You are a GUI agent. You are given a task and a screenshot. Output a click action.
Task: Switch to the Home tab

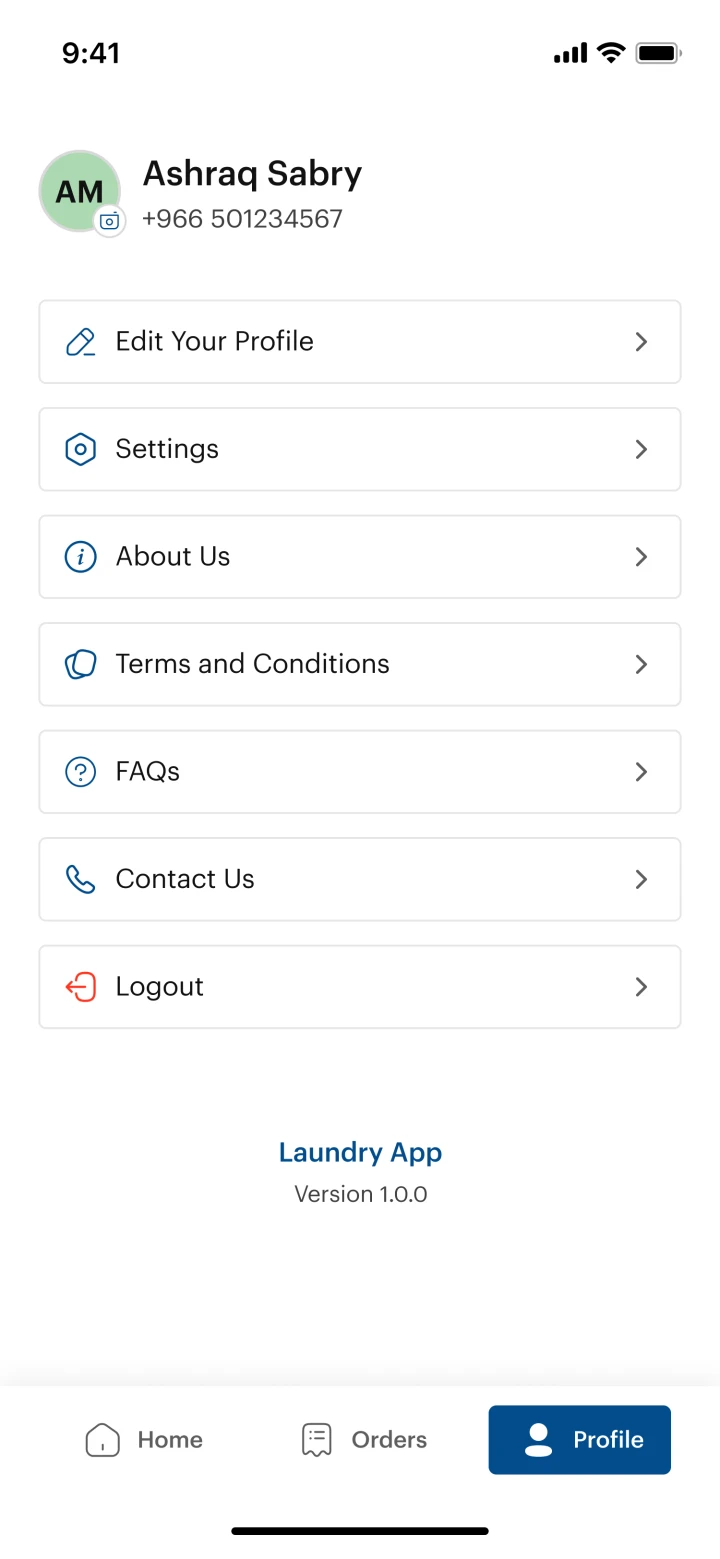click(x=144, y=1440)
